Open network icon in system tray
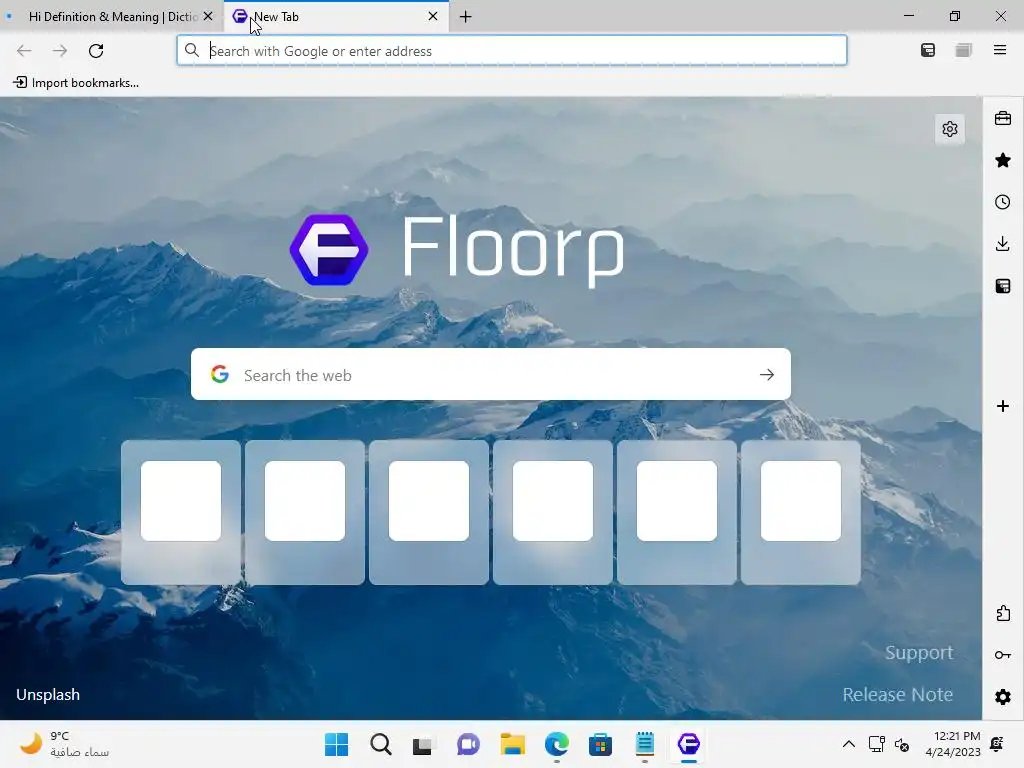Viewport: 1024px width, 768px height. click(876, 744)
